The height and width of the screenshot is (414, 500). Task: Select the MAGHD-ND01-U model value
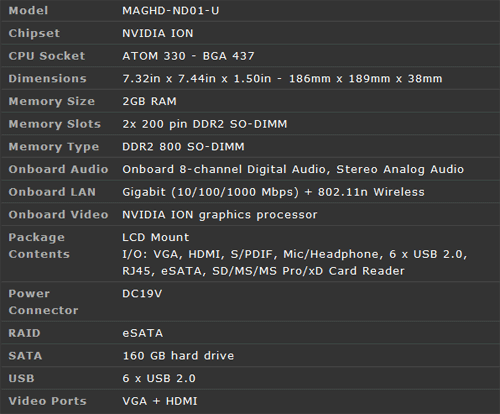pos(171,11)
